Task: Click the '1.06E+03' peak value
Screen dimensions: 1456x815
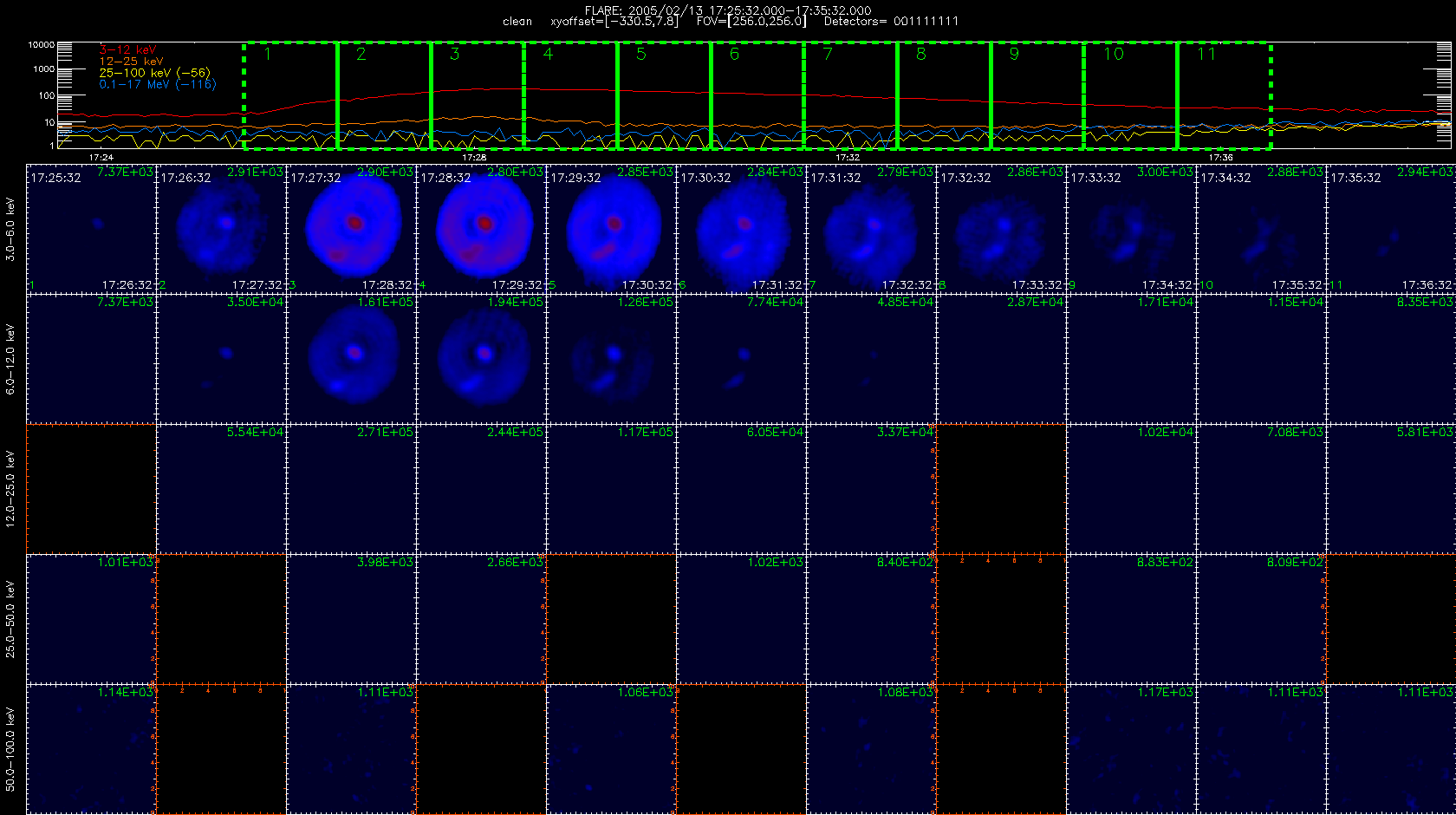Action: (x=645, y=693)
